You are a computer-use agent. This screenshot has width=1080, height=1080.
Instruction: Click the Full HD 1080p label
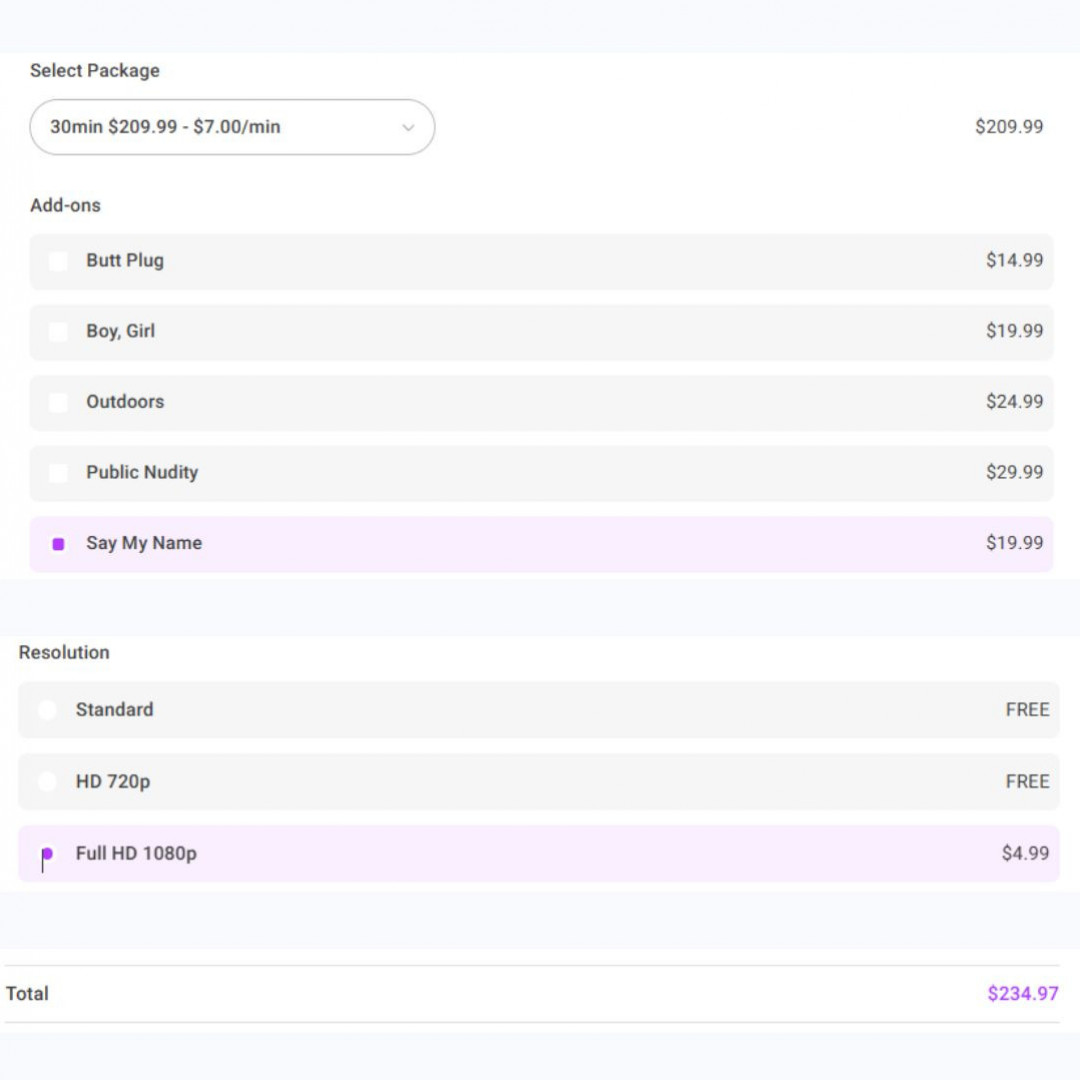[x=136, y=854]
